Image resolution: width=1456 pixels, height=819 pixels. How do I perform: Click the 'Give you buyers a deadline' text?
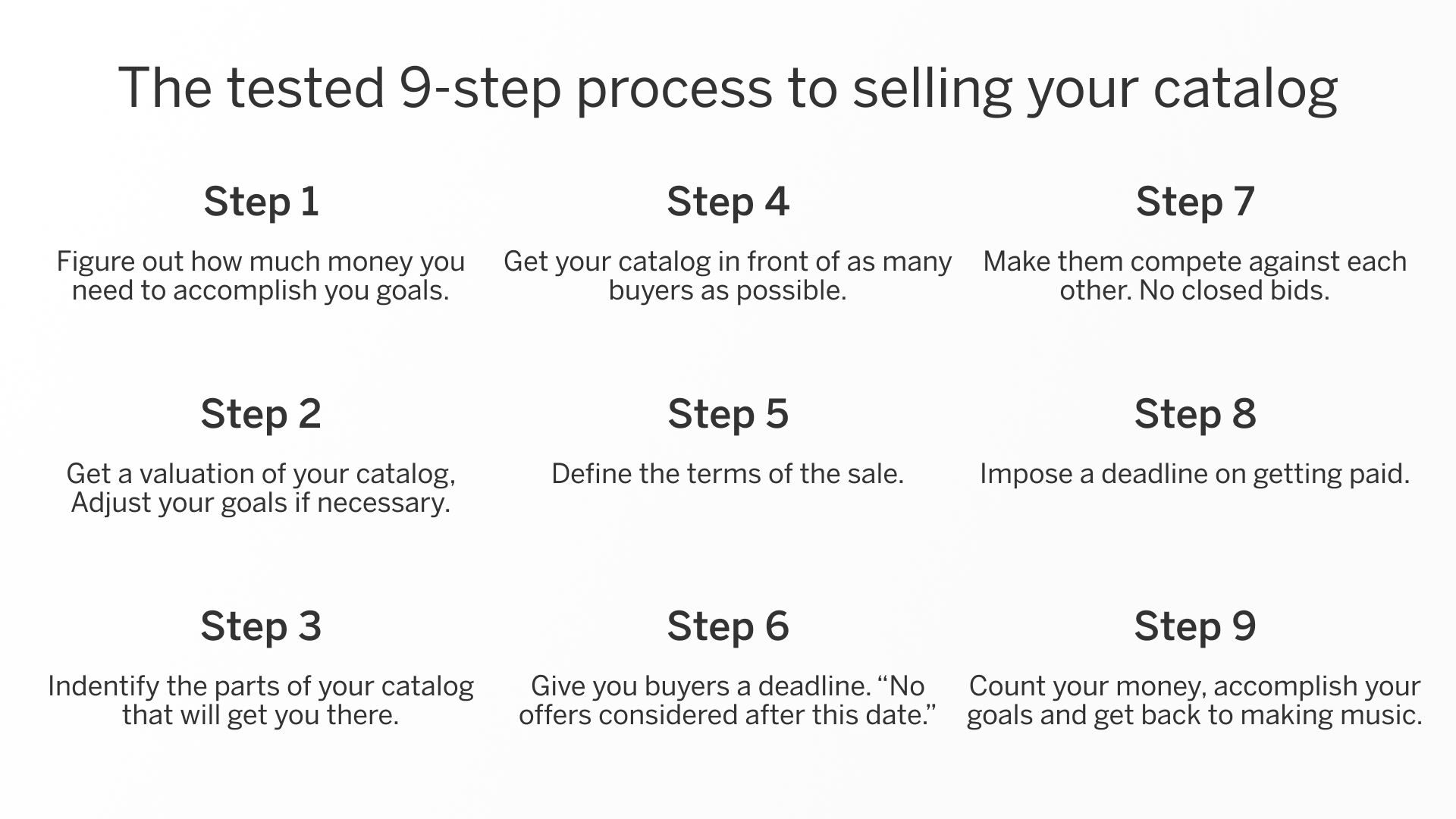[728, 701]
